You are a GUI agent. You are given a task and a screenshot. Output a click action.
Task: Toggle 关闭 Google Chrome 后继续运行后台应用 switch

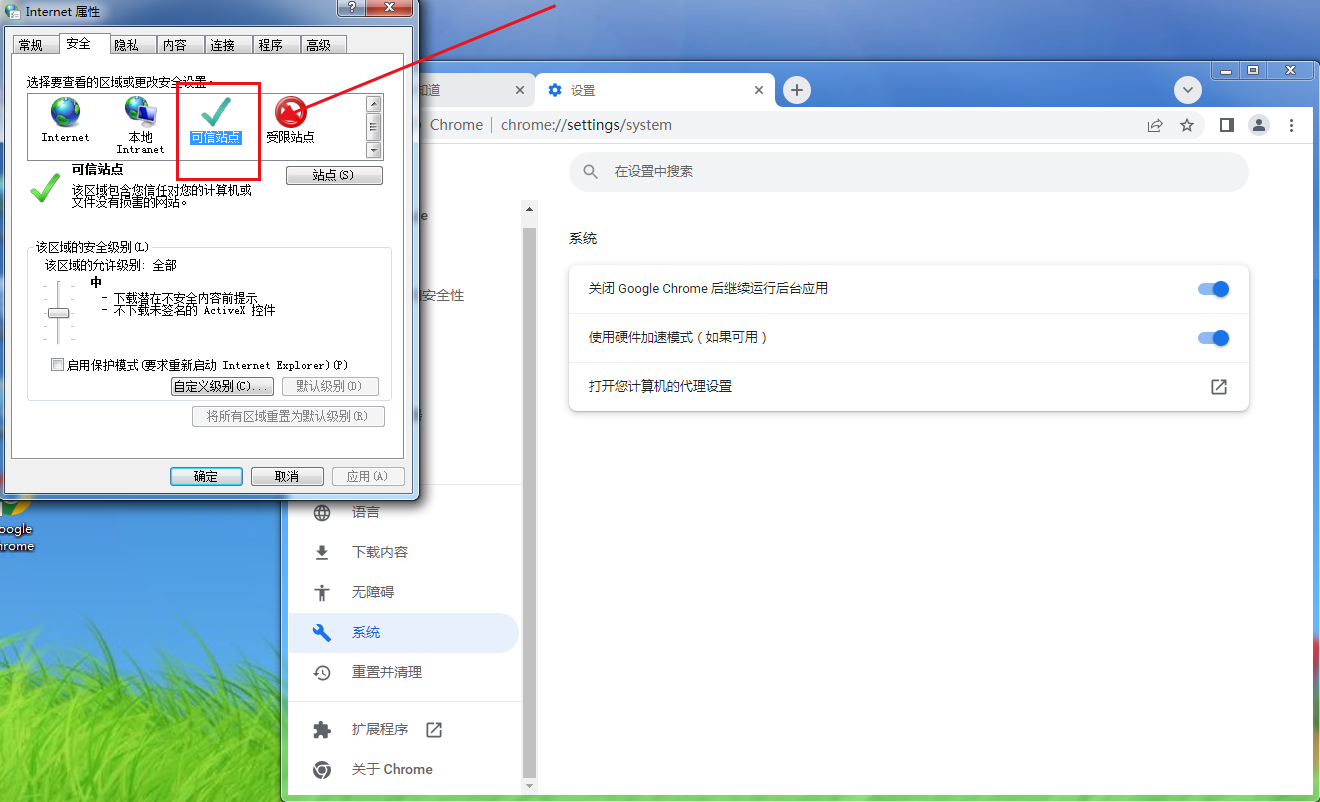(x=1213, y=289)
